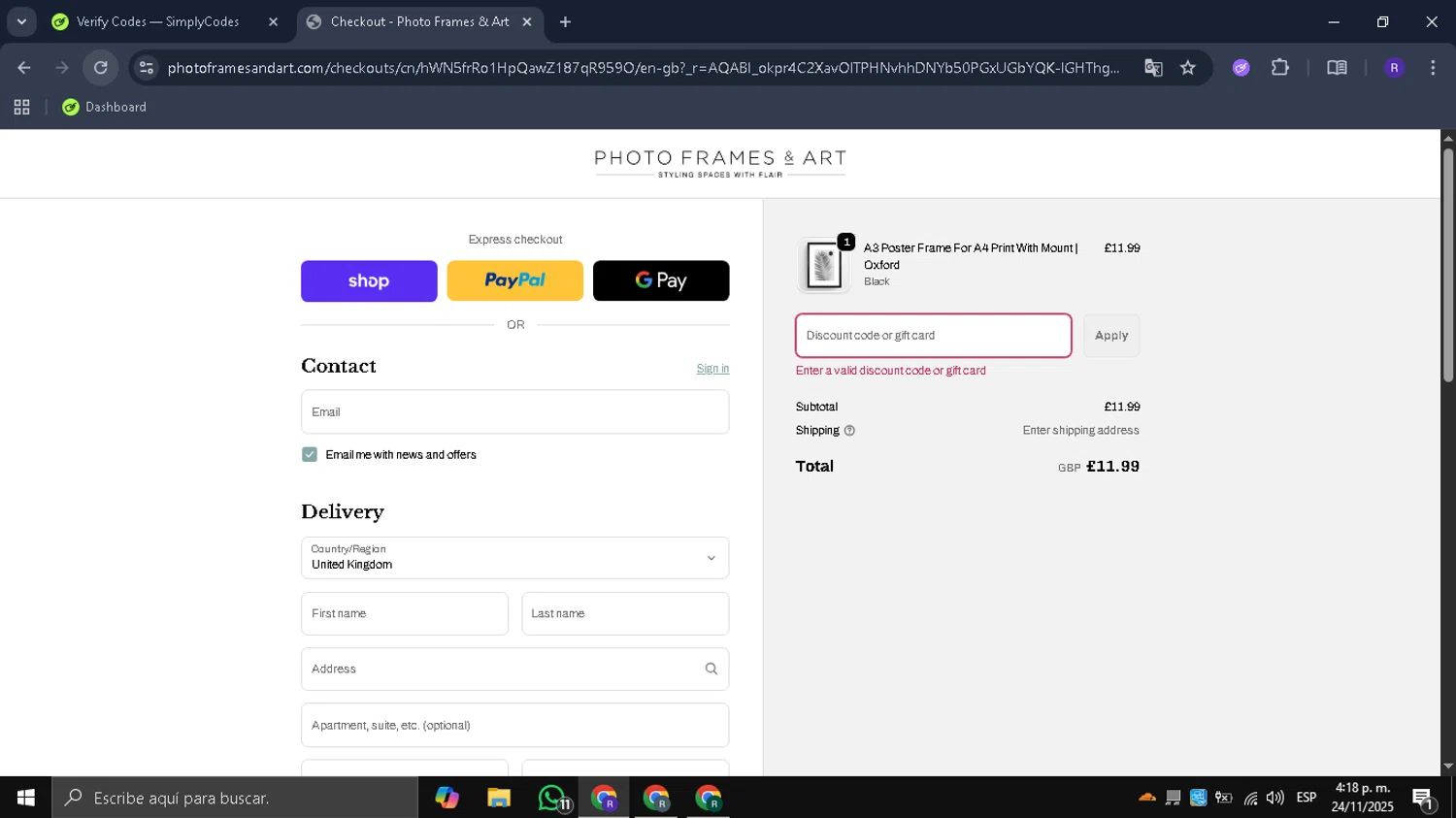The height and width of the screenshot is (818, 1456).
Task: Click the page vertical scrollbar
Action: pyautogui.click(x=1448, y=264)
